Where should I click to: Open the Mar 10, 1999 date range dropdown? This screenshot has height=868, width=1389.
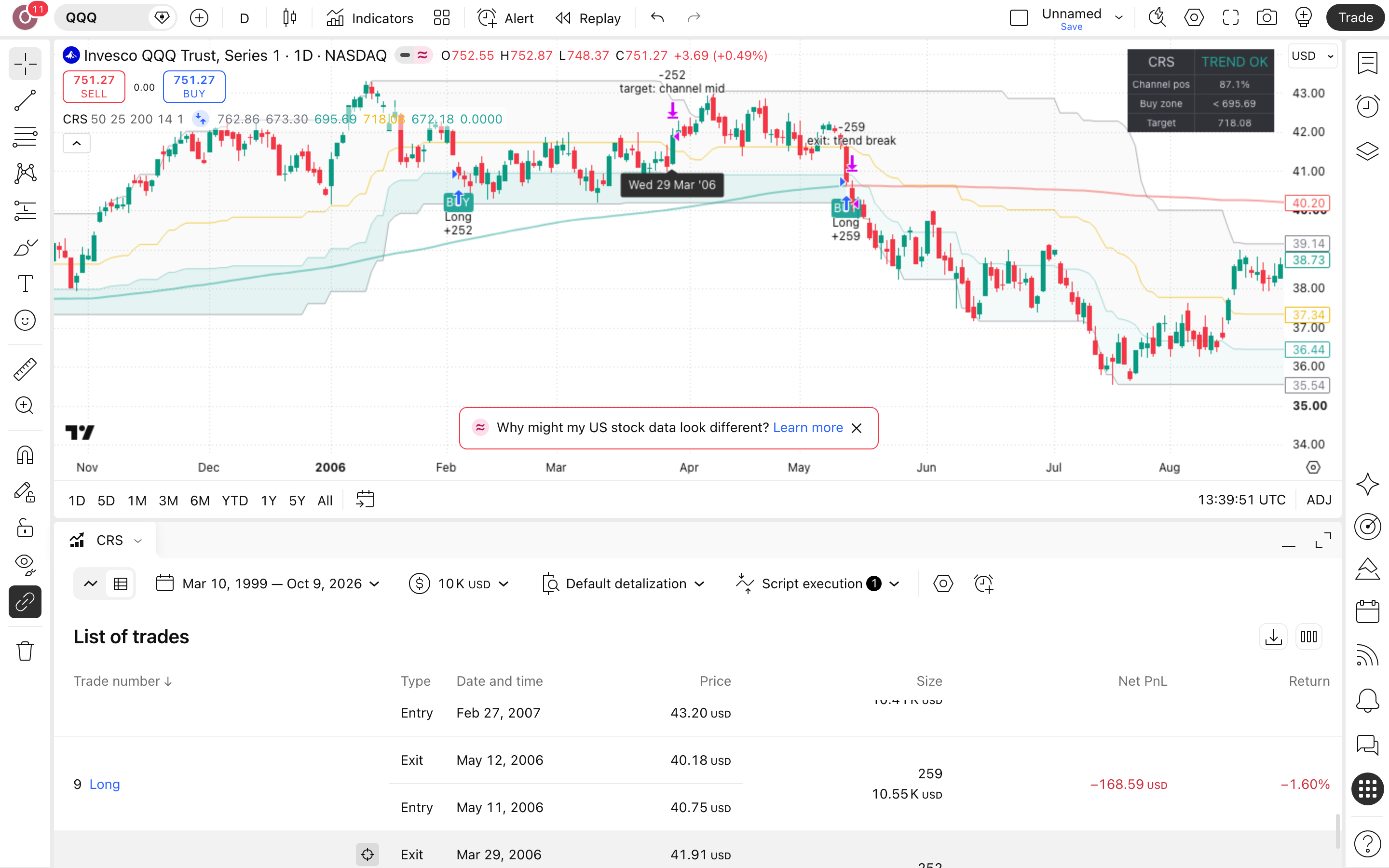[268, 584]
